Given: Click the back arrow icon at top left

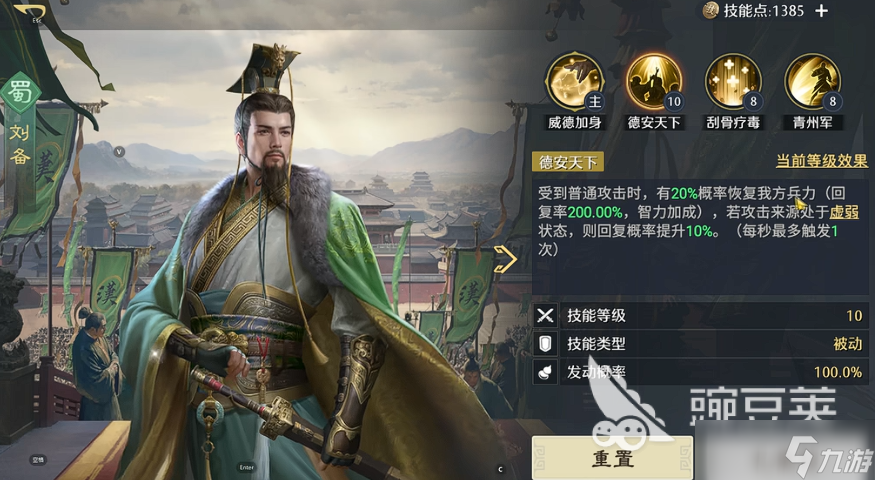Looking at the screenshot, I should 30,11.
